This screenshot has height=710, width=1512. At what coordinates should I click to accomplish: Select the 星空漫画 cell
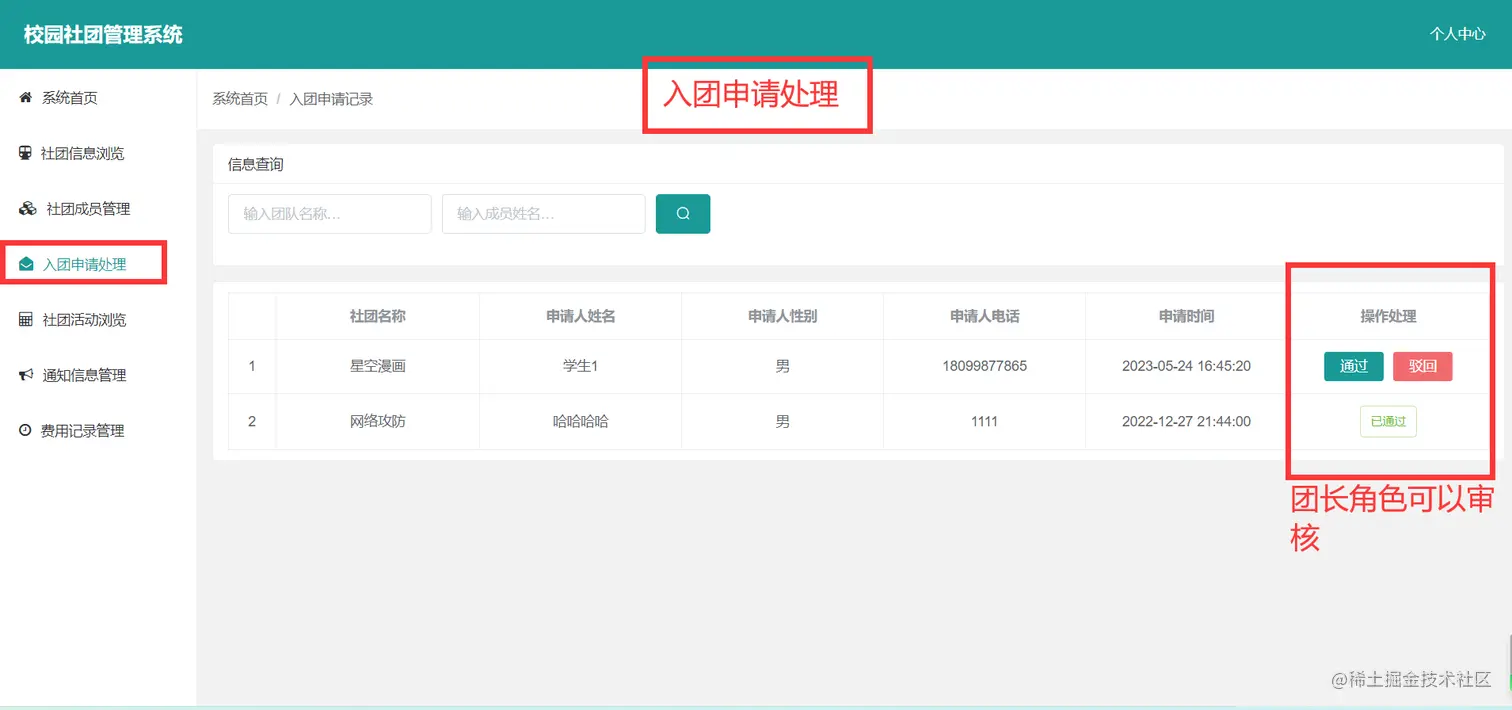(378, 366)
